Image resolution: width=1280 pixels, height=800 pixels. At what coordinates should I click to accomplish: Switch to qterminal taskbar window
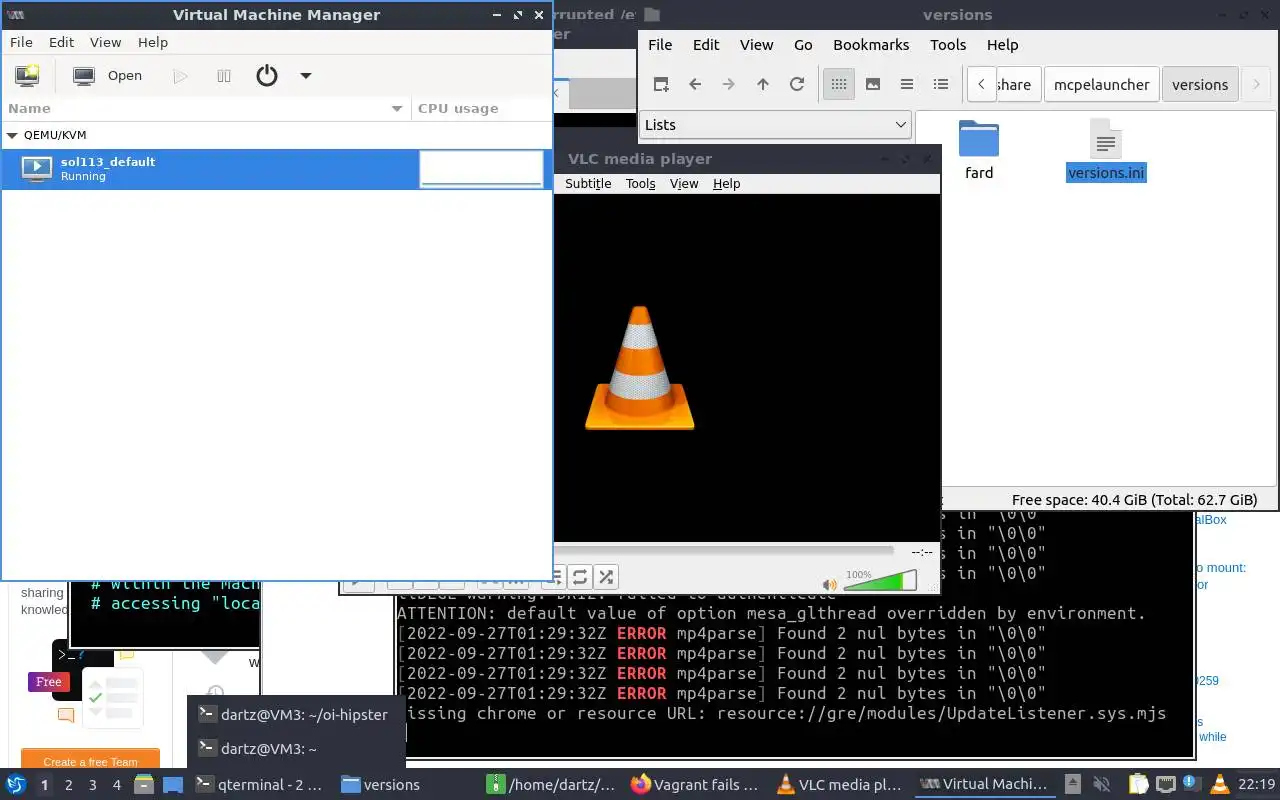(x=260, y=785)
